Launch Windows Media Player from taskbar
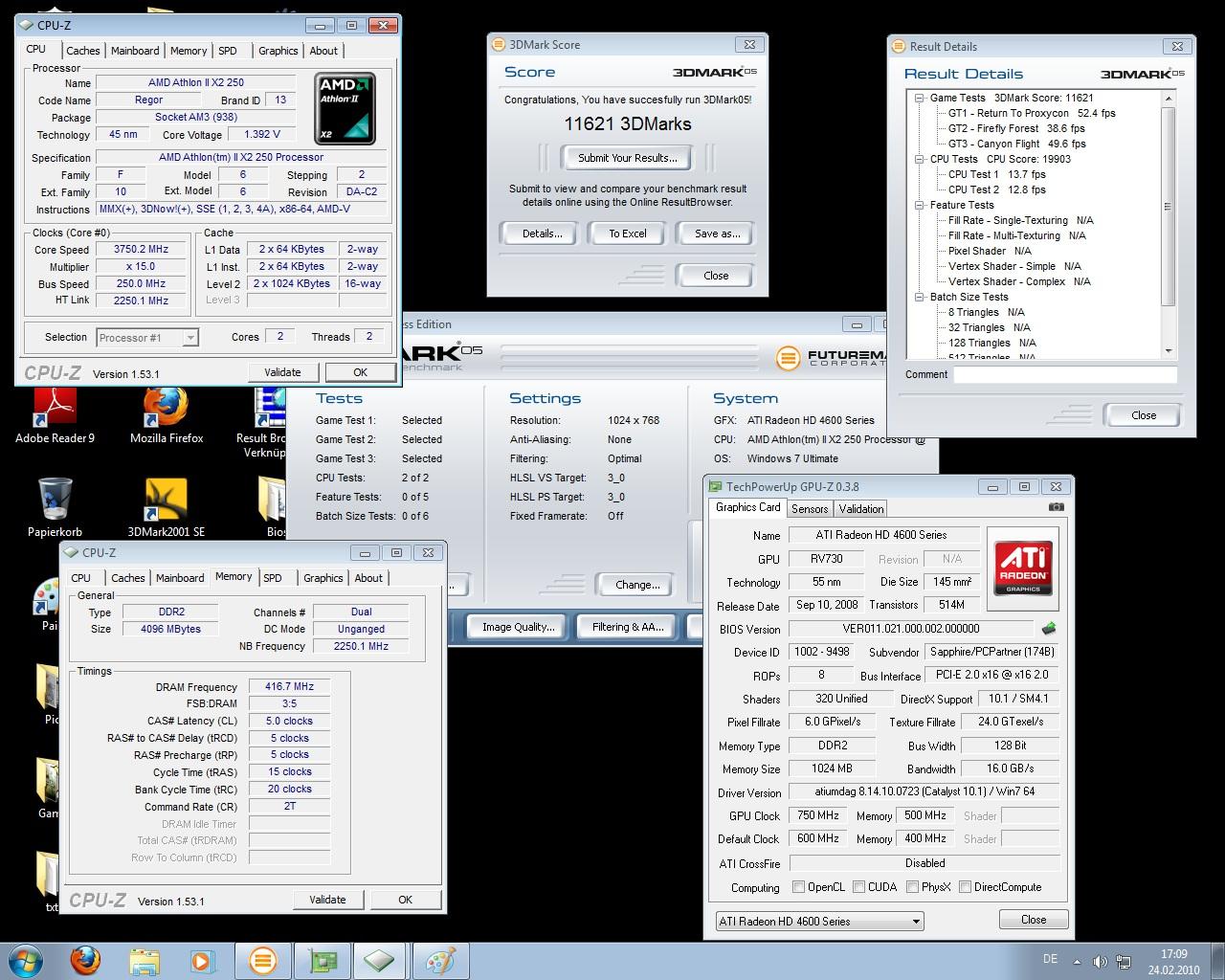Image resolution: width=1225 pixels, height=980 pixels. click(202, 960)
